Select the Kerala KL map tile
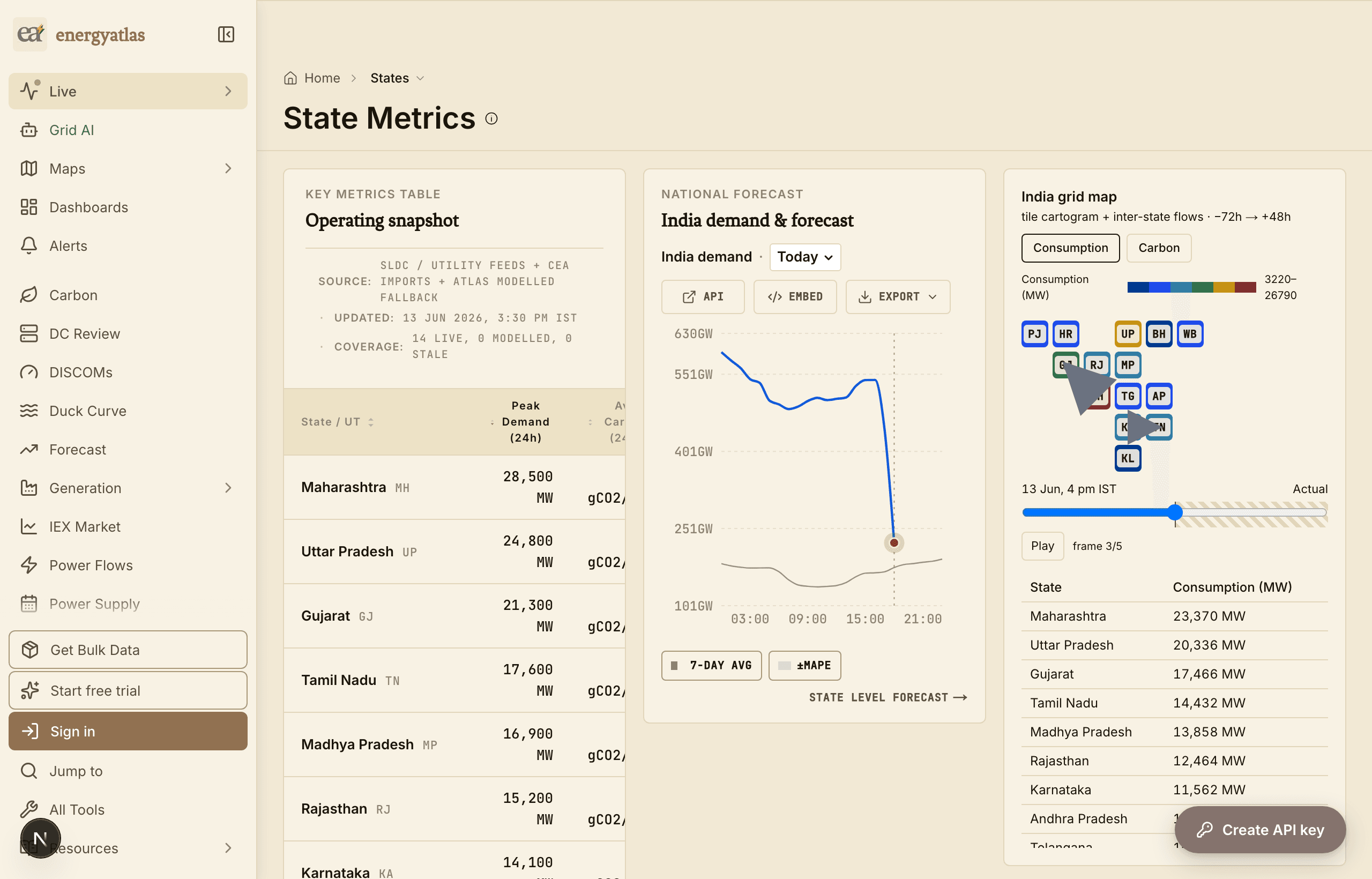Image resolution: width=1372 pixels, height=879 pixels. (x=1127, y=458)
